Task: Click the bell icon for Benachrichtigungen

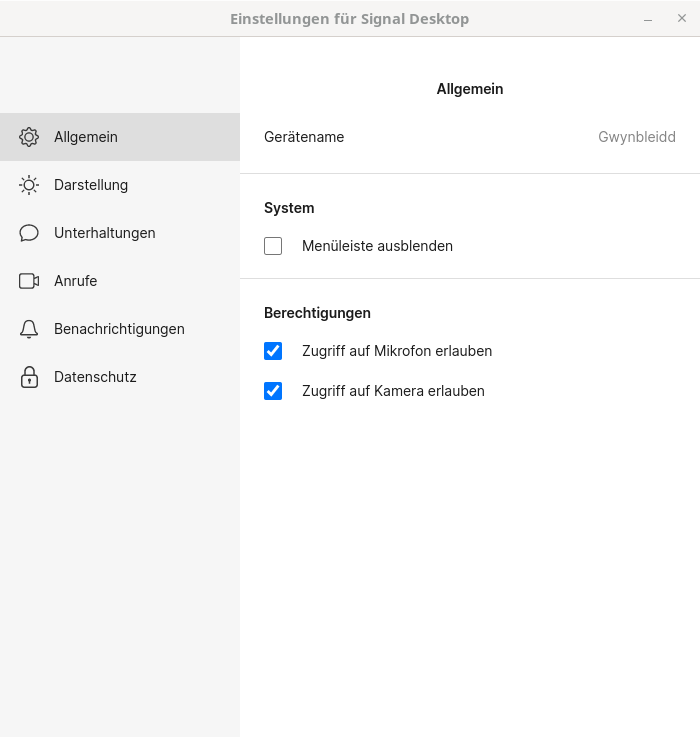Action: [29, 329]
